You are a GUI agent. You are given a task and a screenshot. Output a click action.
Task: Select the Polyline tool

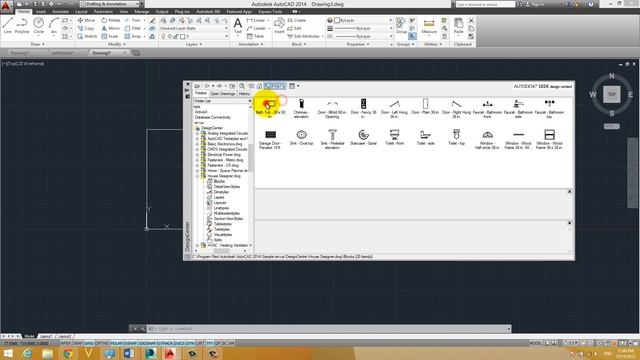[22, 25]
